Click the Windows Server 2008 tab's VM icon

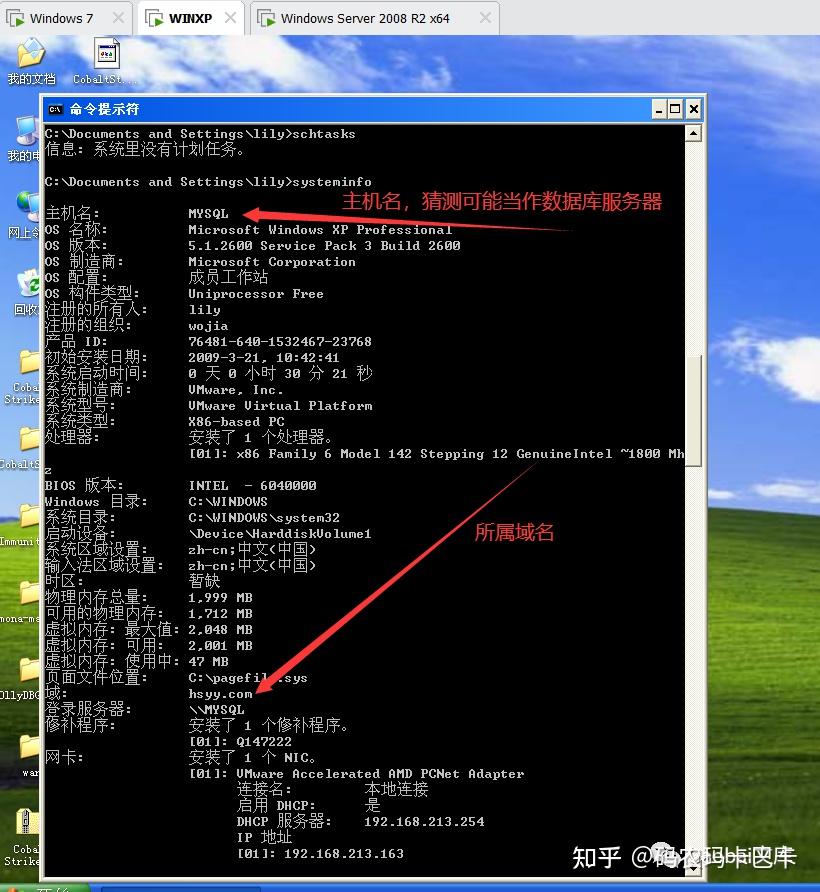pyautogui.click(x=266, y=18)
